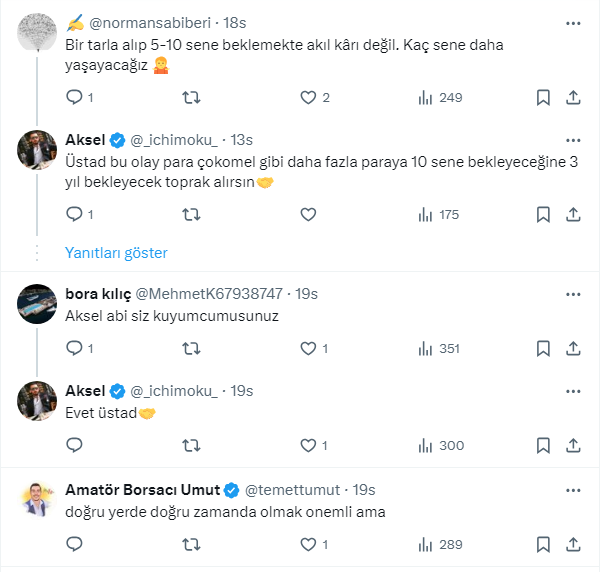Click bora kılıç's avatar image
The image size is (616, 572).
pos(37,304)
